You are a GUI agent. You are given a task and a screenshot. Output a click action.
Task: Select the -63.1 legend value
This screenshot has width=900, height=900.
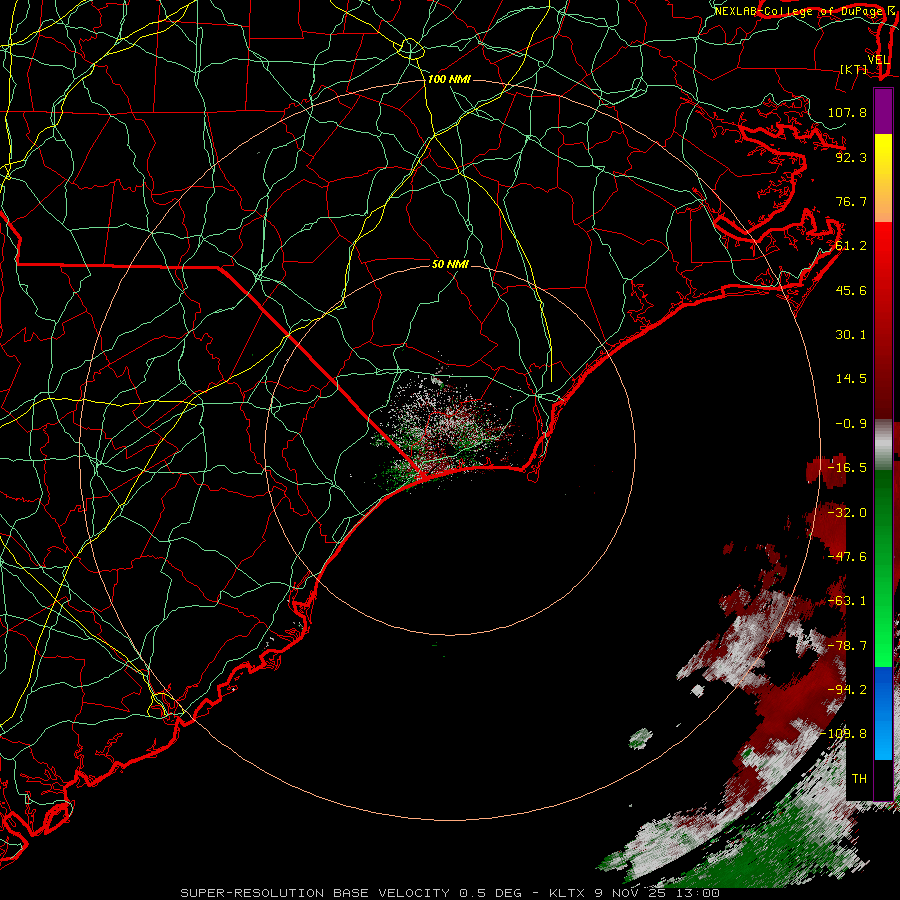[x=847, y=601]
